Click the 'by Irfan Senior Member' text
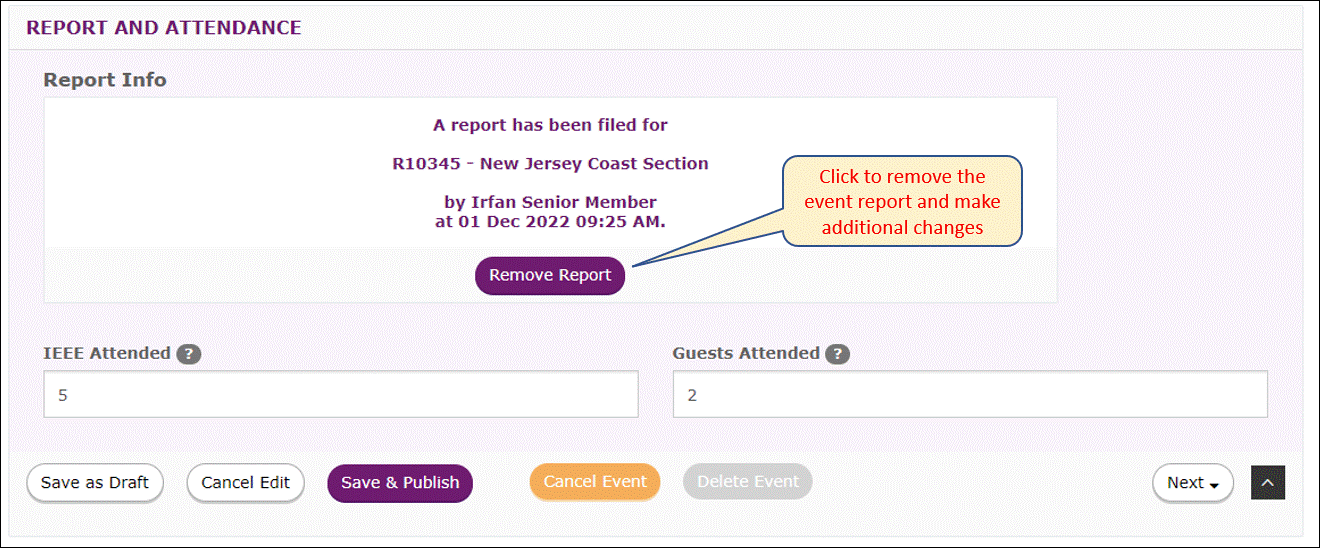Screen dimensions: 1320x548 click(x=550, y=202)
